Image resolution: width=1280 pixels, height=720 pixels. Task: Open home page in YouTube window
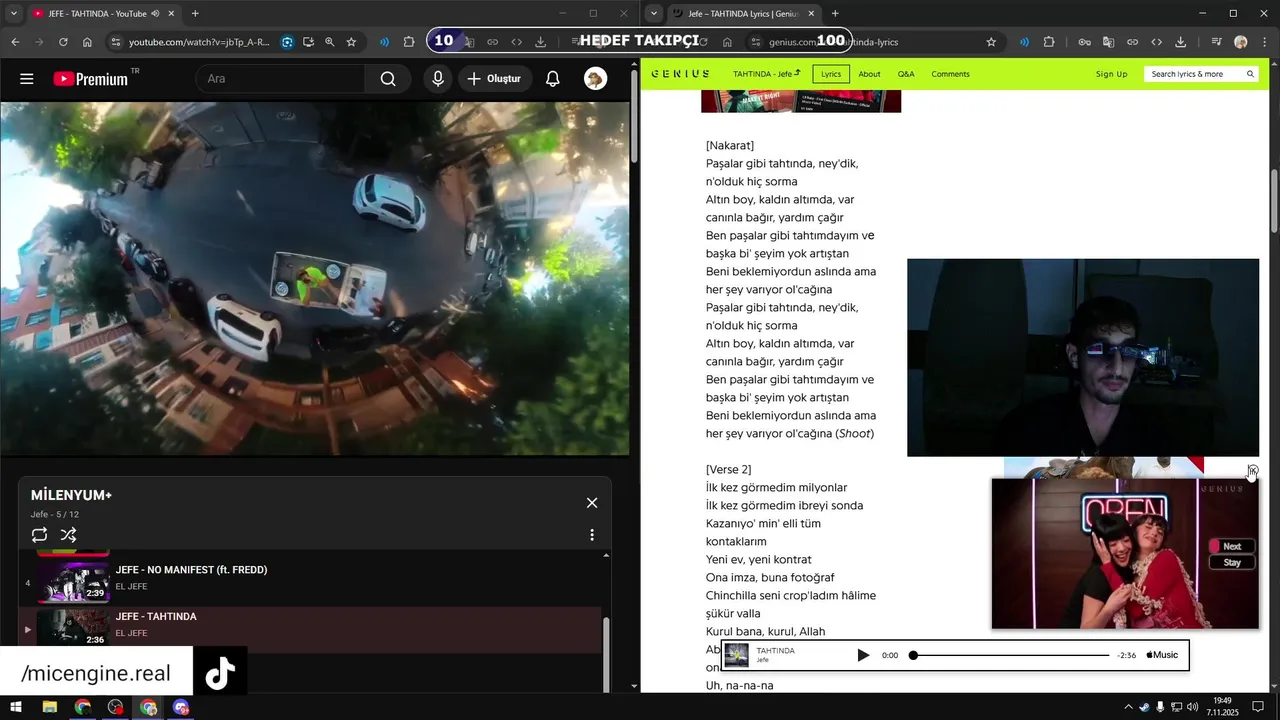click(87, 42)
